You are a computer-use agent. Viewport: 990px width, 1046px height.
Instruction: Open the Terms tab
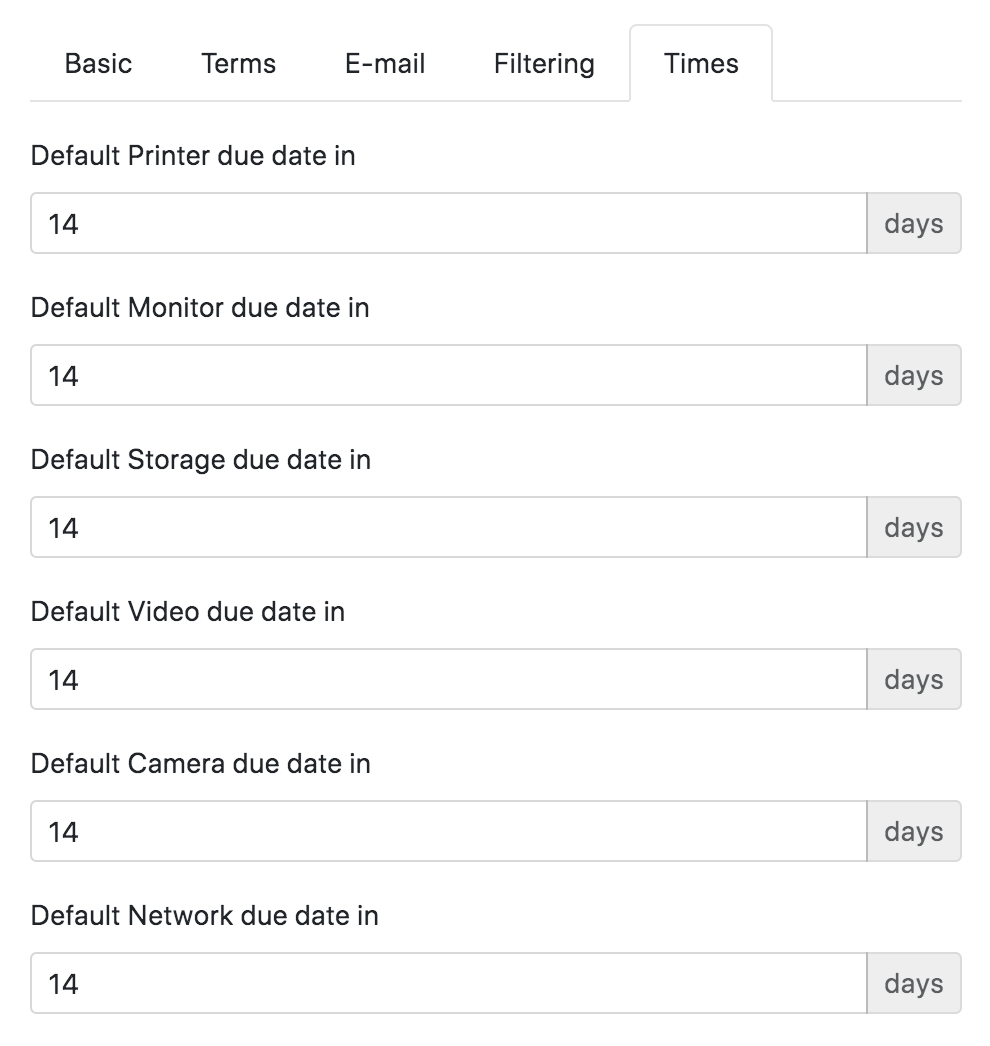point(238,63)
